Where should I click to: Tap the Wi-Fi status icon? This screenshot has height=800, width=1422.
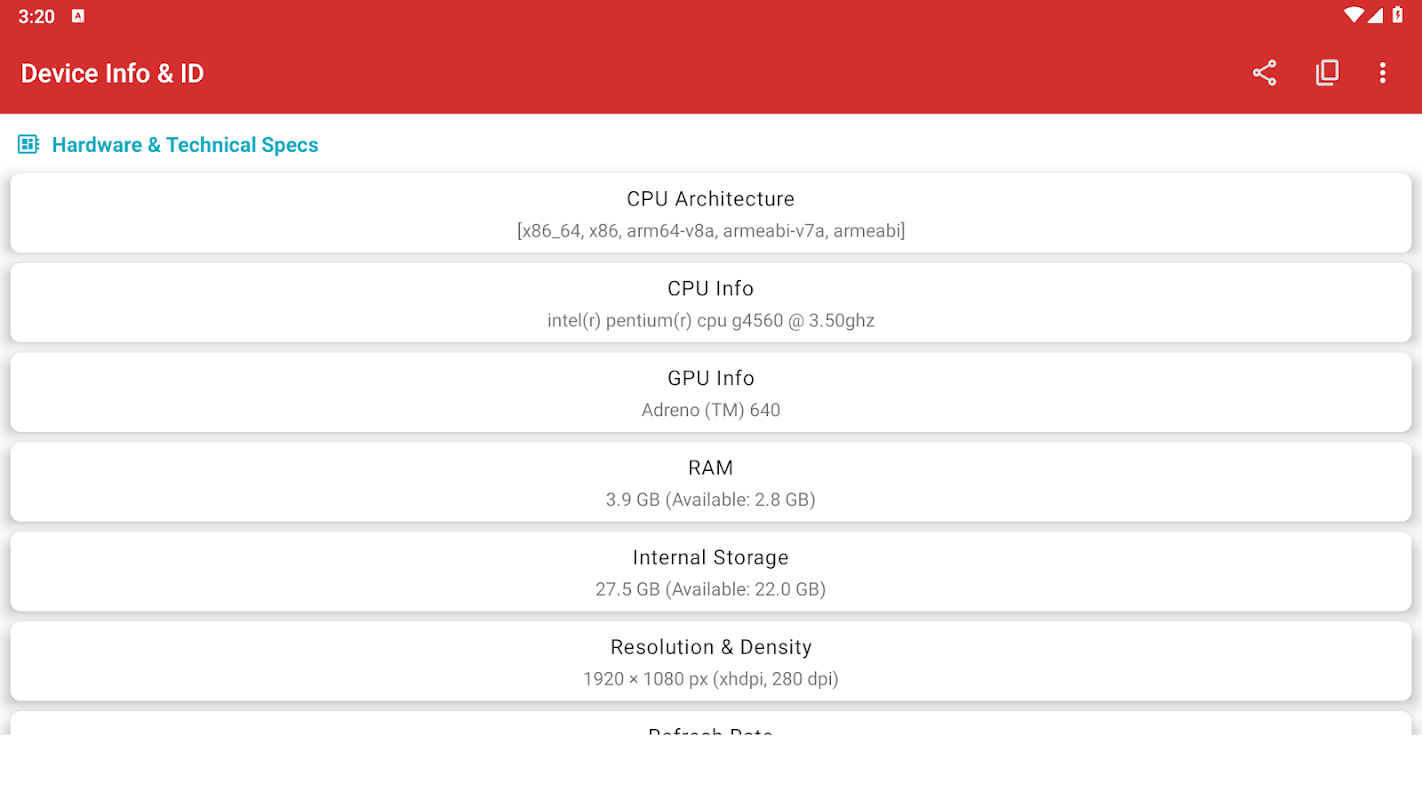[1353, 15]
